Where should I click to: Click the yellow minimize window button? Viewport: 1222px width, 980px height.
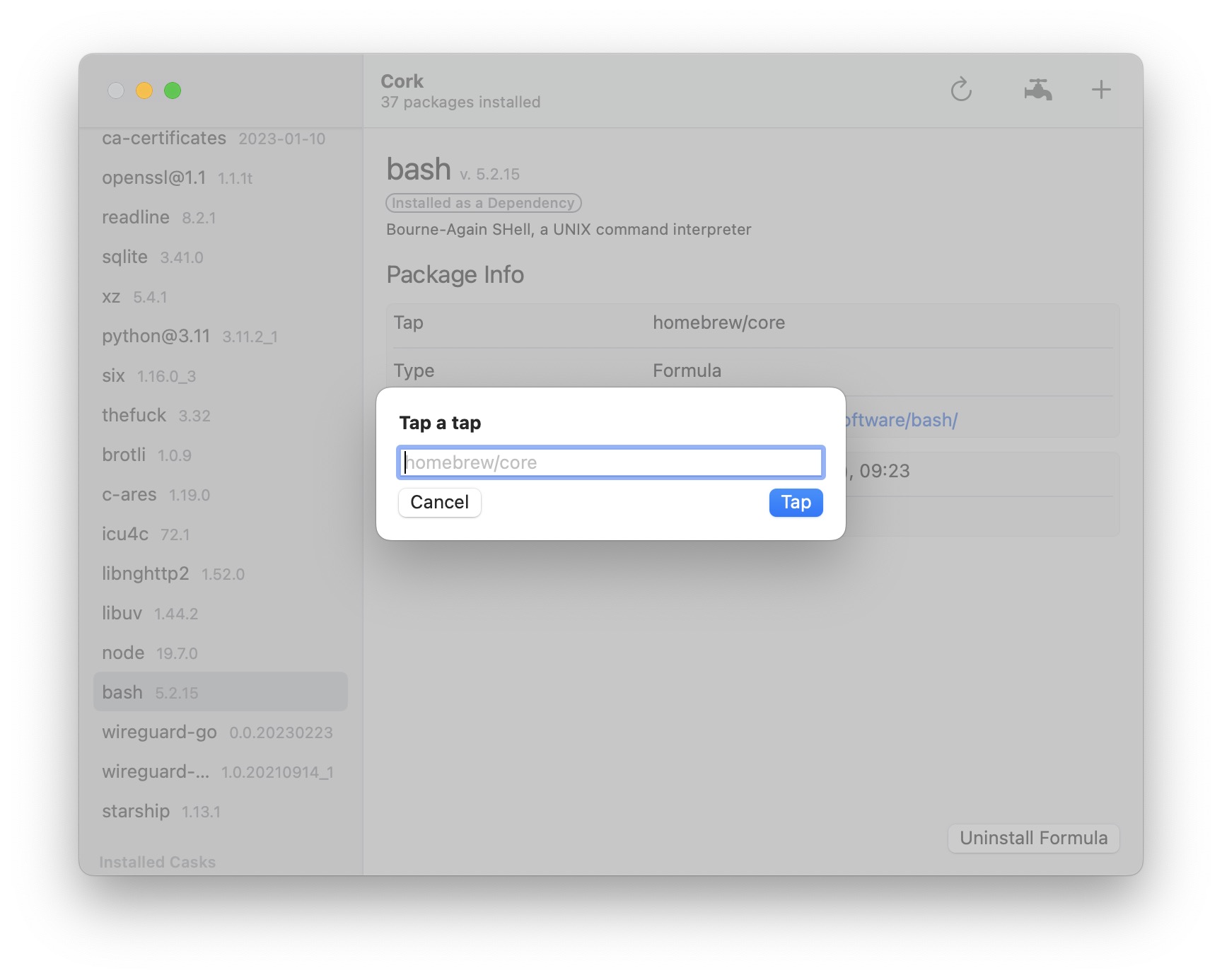point(144,91)
